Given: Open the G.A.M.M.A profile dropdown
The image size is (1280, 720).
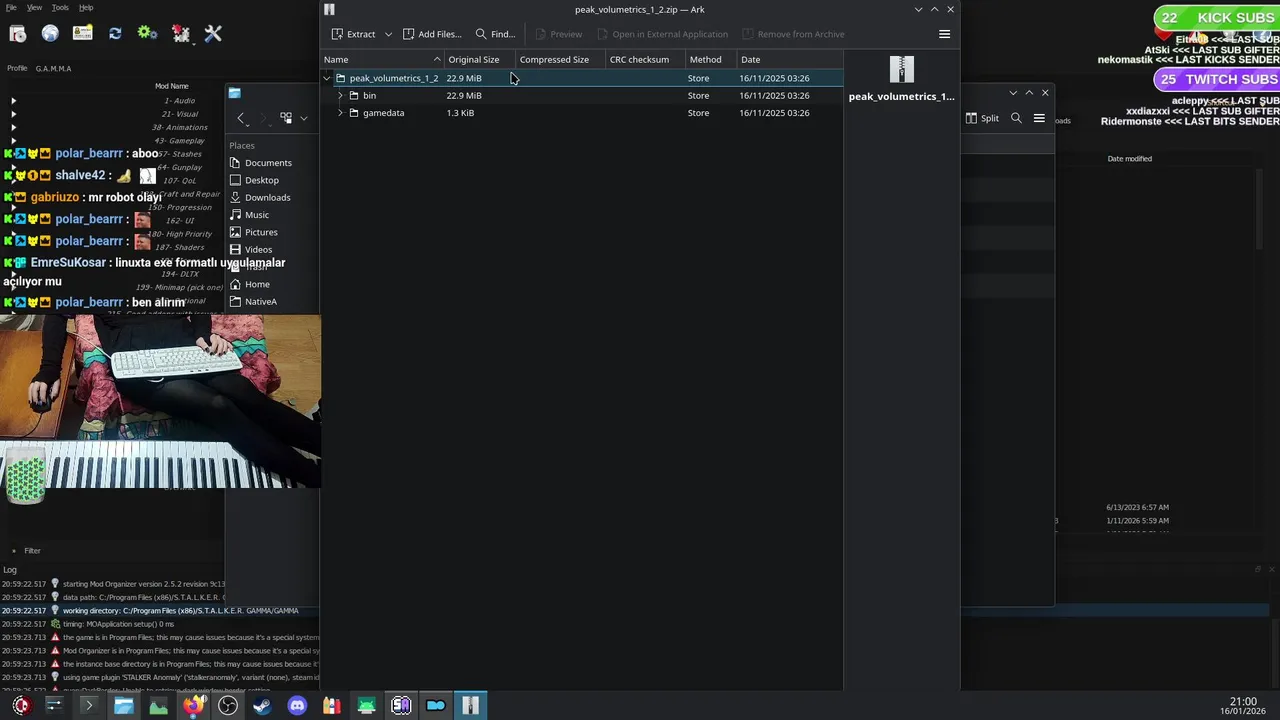Looking at the screenshot, I should click(x=53, y=69).
